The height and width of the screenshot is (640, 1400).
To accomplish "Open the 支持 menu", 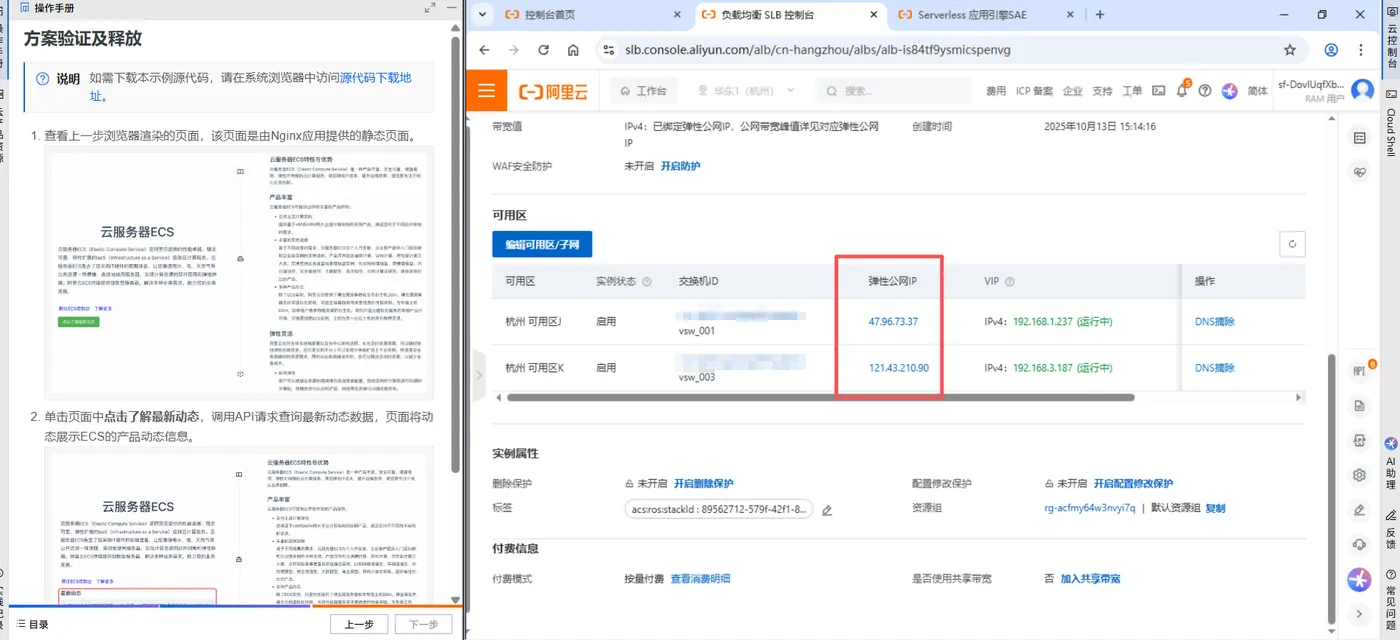I will click(1102, 91).
